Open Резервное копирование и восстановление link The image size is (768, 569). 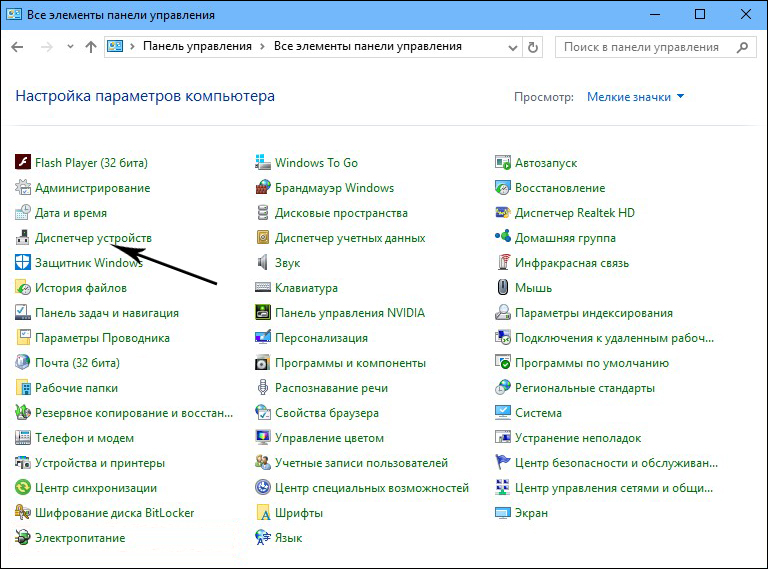134,413
